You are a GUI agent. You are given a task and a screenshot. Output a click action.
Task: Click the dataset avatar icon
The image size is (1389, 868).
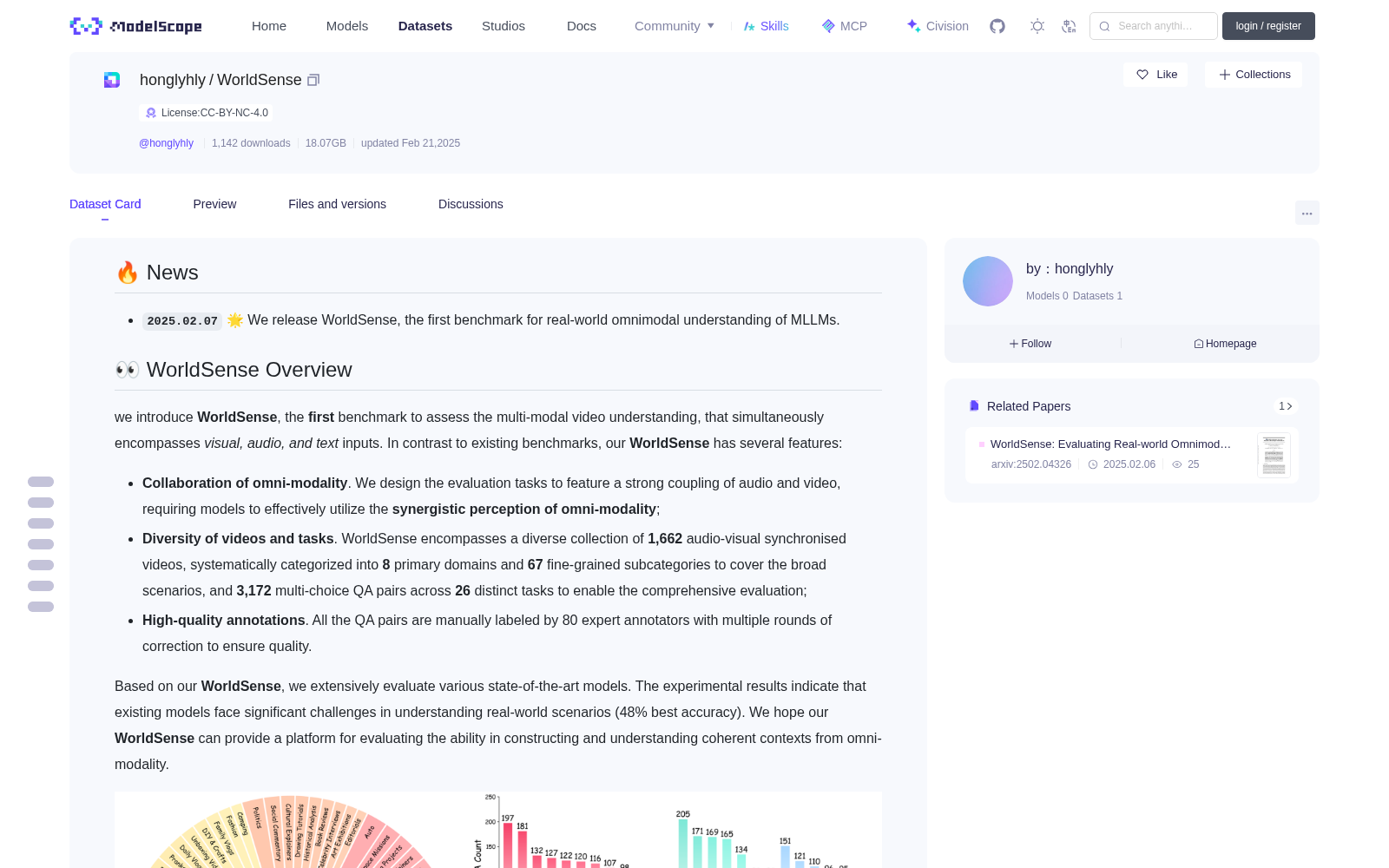(112, 80)
